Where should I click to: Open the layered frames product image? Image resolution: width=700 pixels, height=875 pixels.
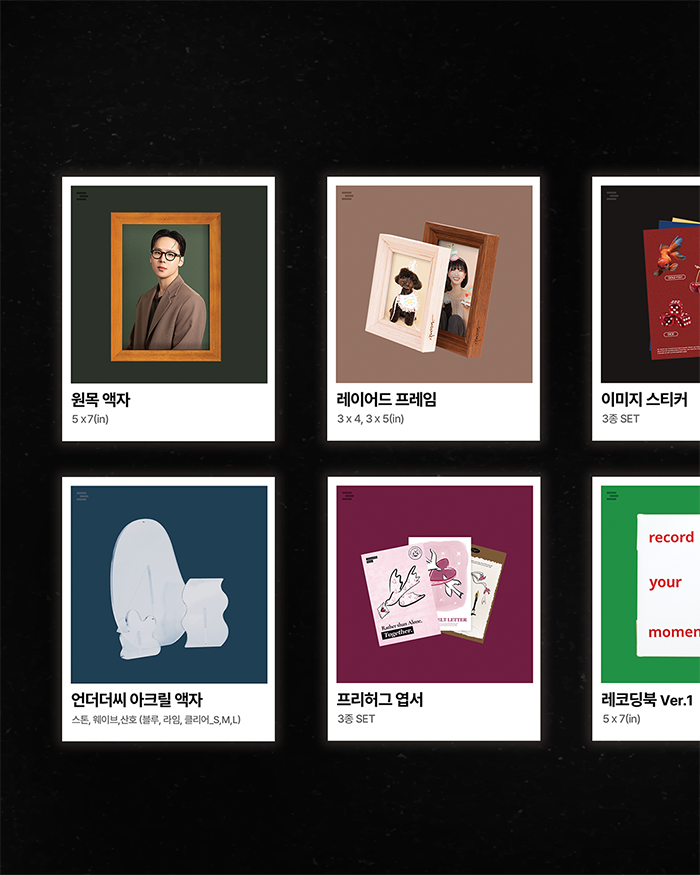(434, 284)
